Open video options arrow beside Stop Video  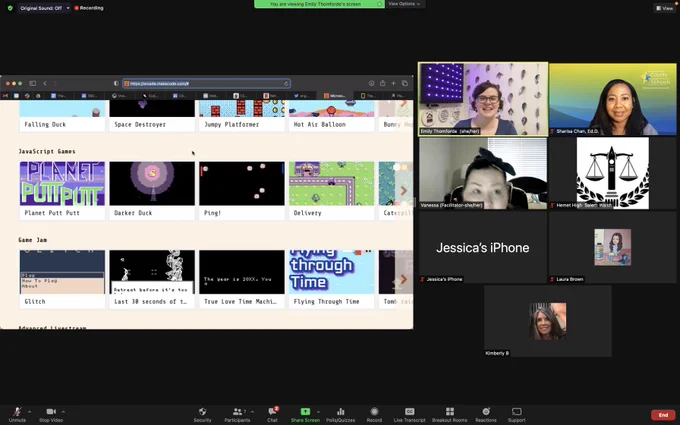pyautogui.click(x=63, y=412)
